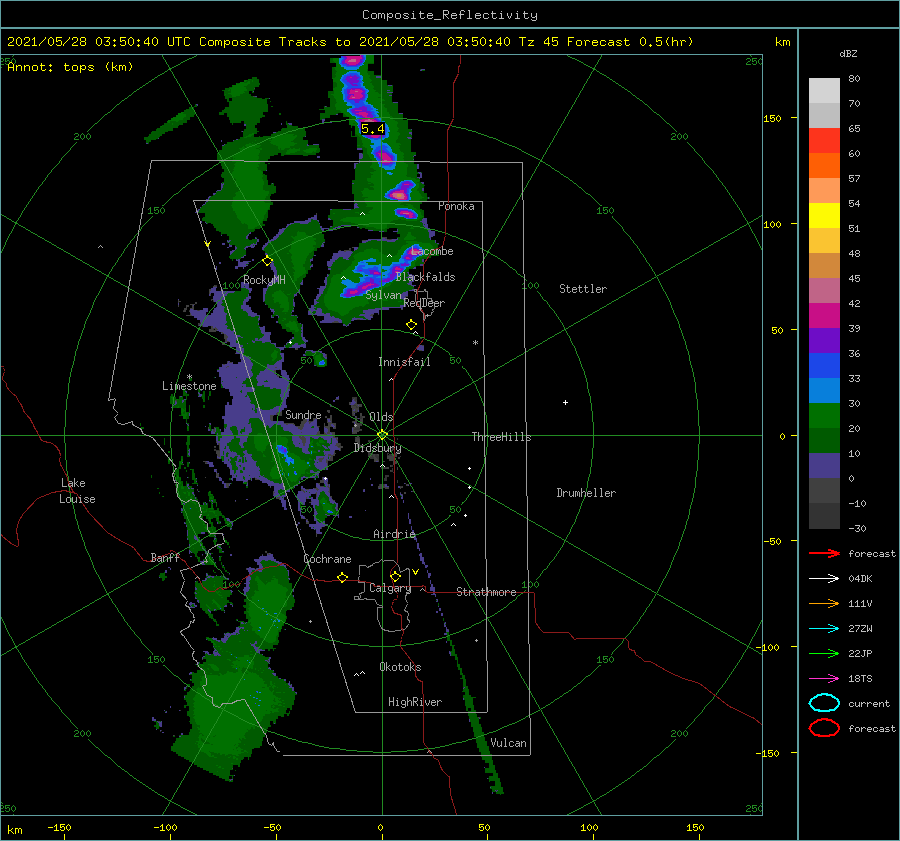This screenshot has width=900, height=841.
Task: Click the red forecast ellipse legend icon
Action: click(824, 728)
